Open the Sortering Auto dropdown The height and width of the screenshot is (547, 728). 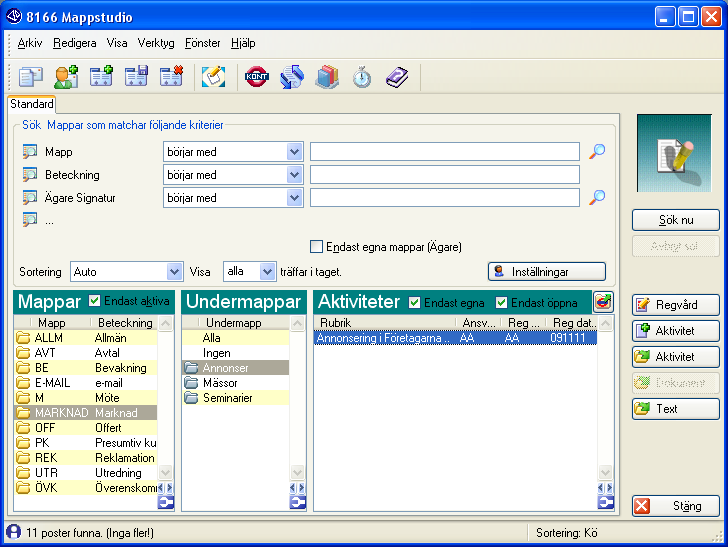[175, 272]
